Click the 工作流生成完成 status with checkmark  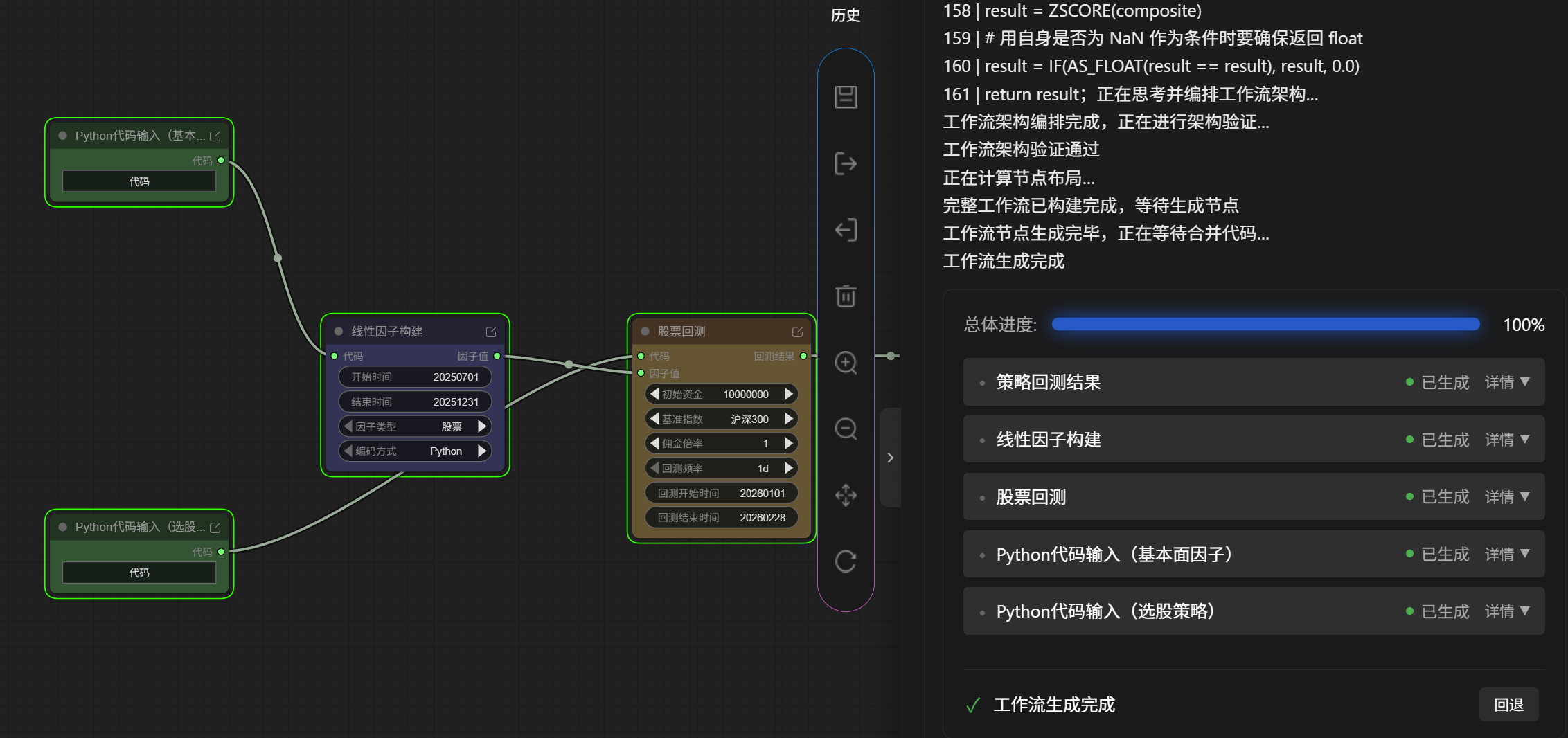(x=1040, y=705)
